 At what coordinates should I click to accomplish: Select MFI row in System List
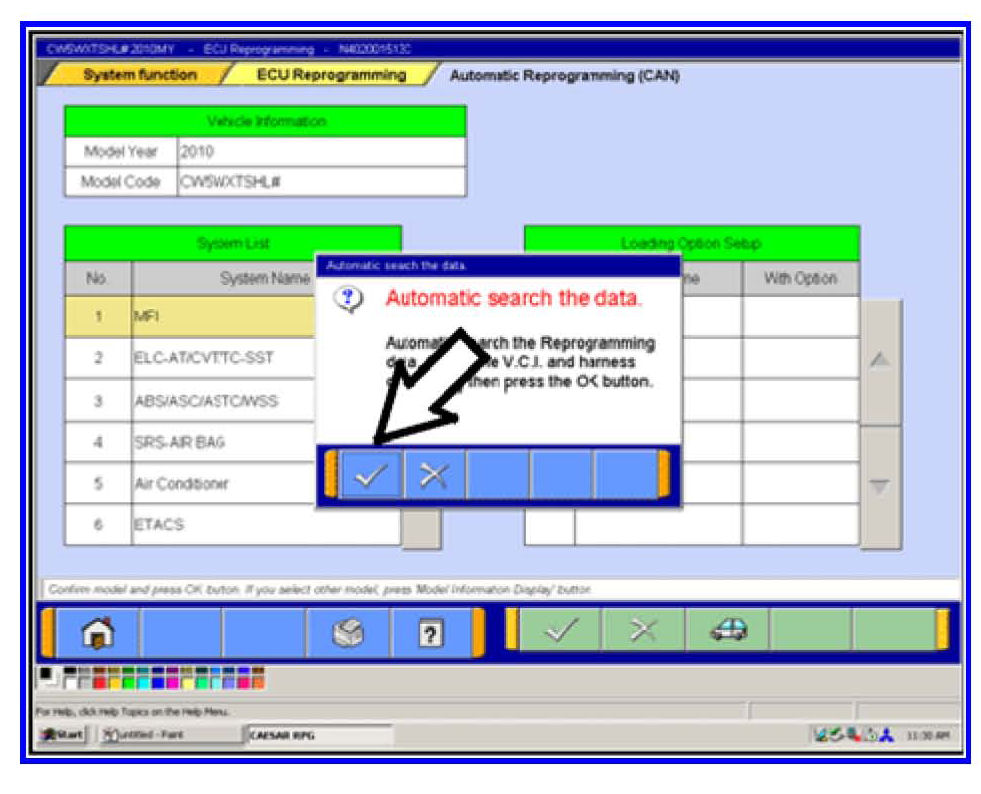[x=220, y=316]
